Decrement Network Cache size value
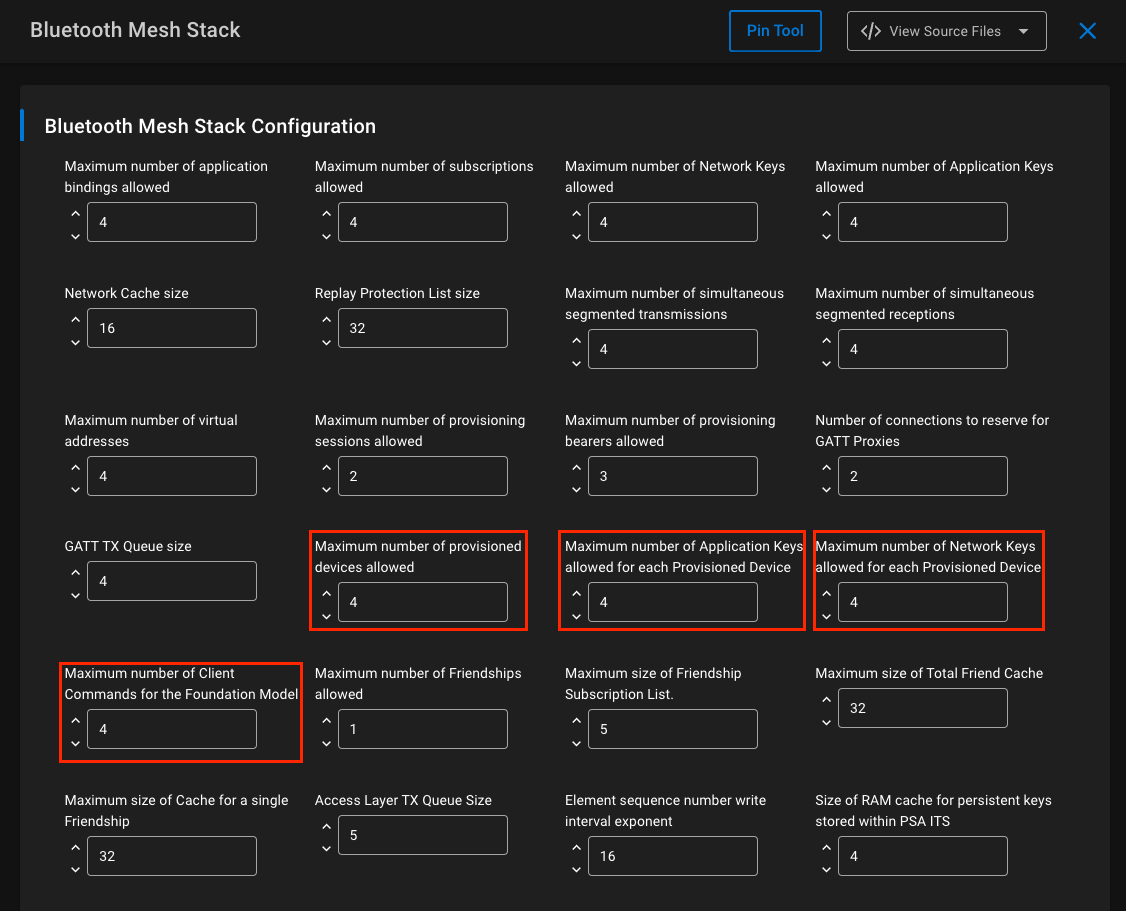Image resolution: width=1126 pixels, height=911 pixels. click(x=75, y=342)
